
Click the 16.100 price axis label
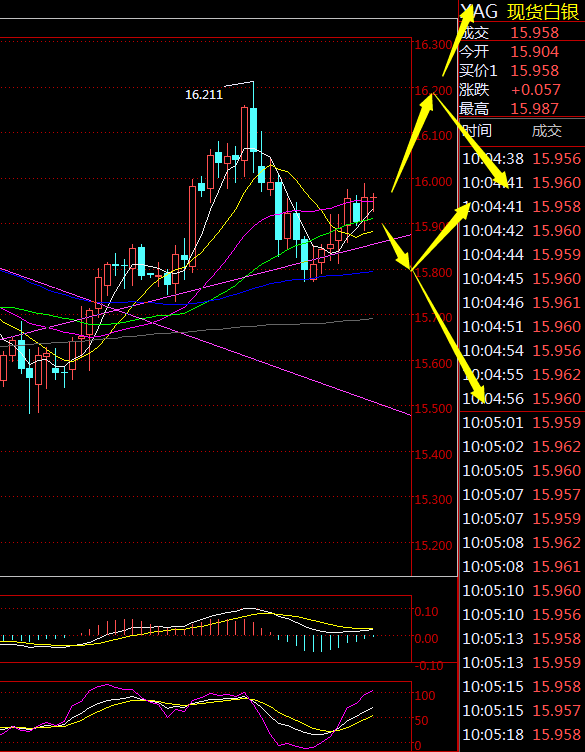(x=433, y=136)
